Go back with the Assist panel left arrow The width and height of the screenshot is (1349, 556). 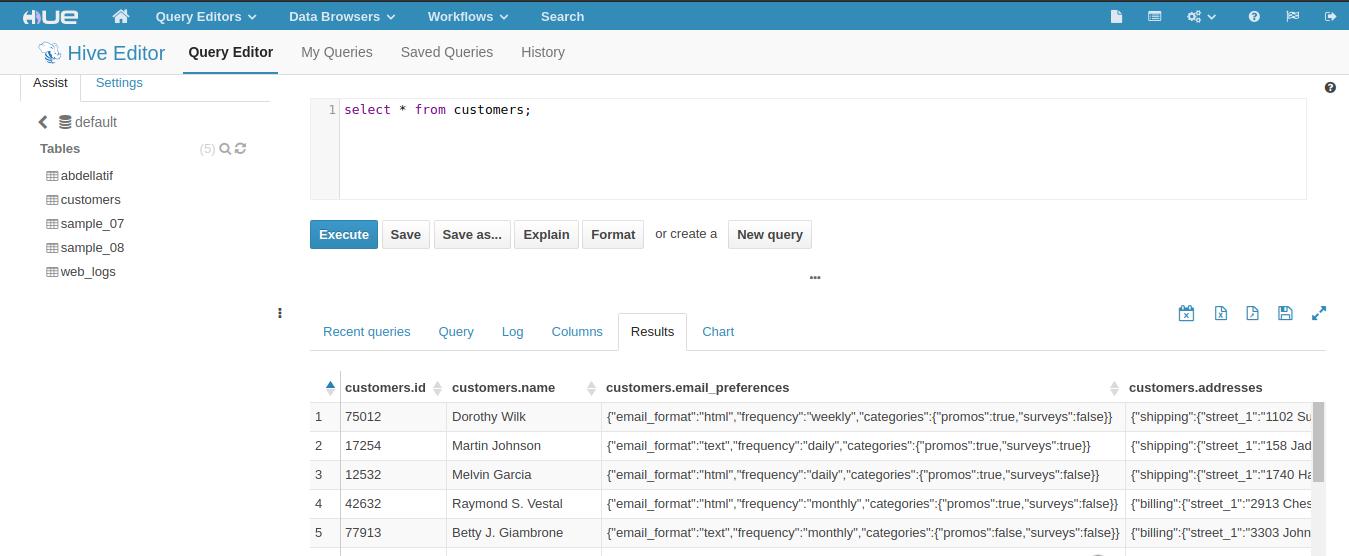point(43,122)
